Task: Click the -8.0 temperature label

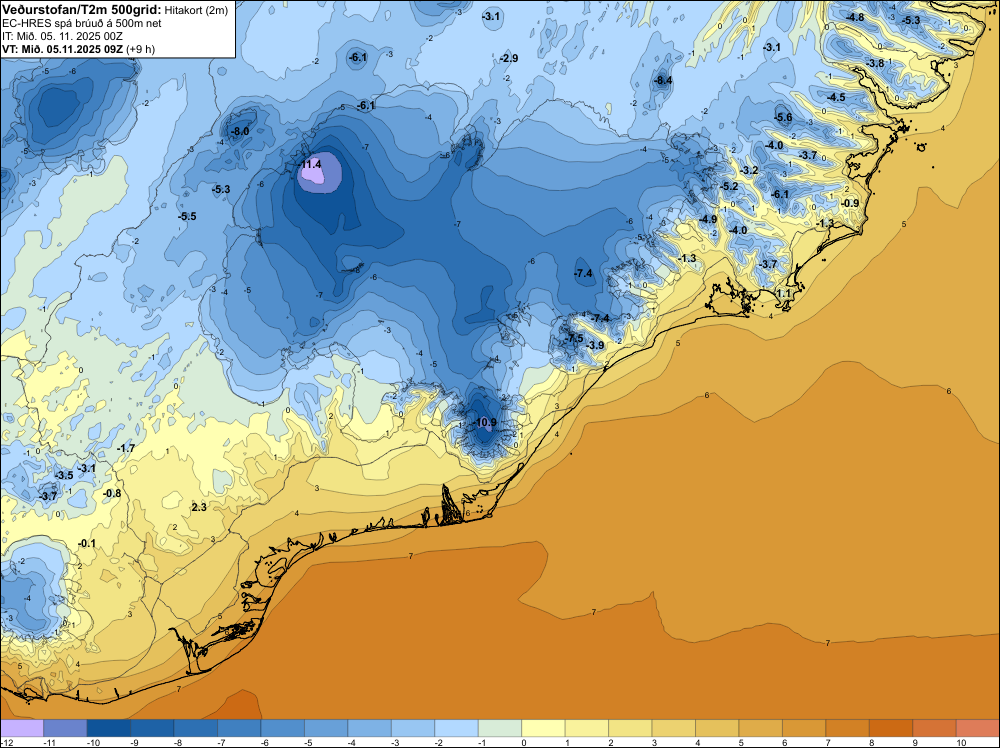Action: 239,131
